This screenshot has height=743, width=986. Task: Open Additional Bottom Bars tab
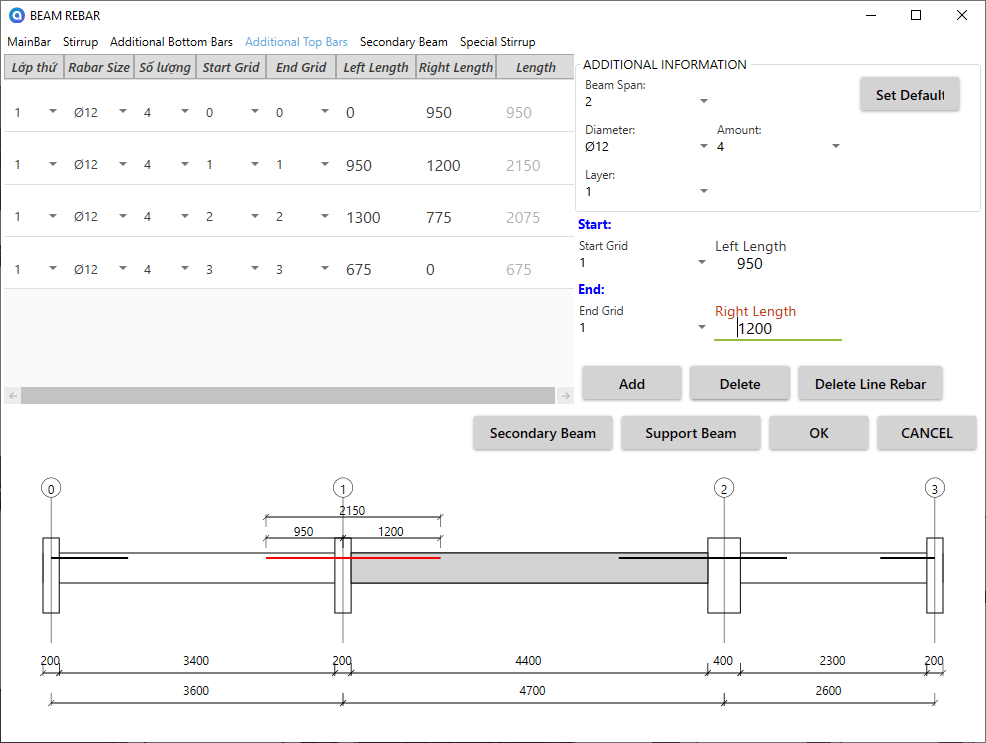[x=171, y=42]
